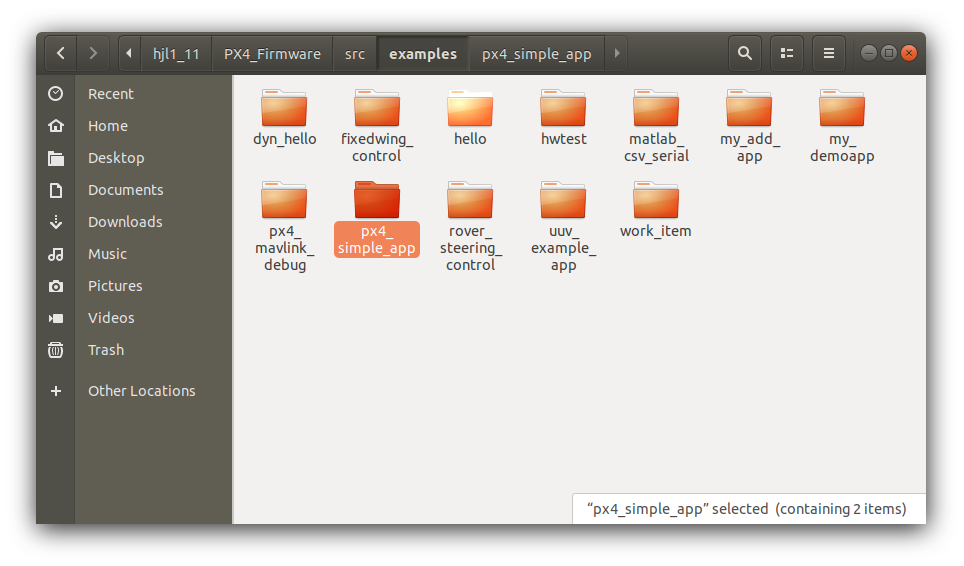Open Trash label in sidebar
The width and height of the screenshot is (964, 566).
point(106,350)
